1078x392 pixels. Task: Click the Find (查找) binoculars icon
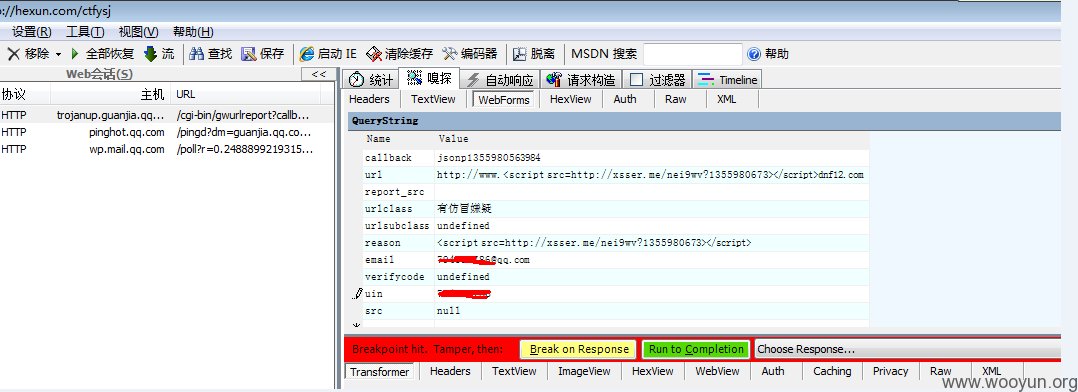(x=197, y=54)
